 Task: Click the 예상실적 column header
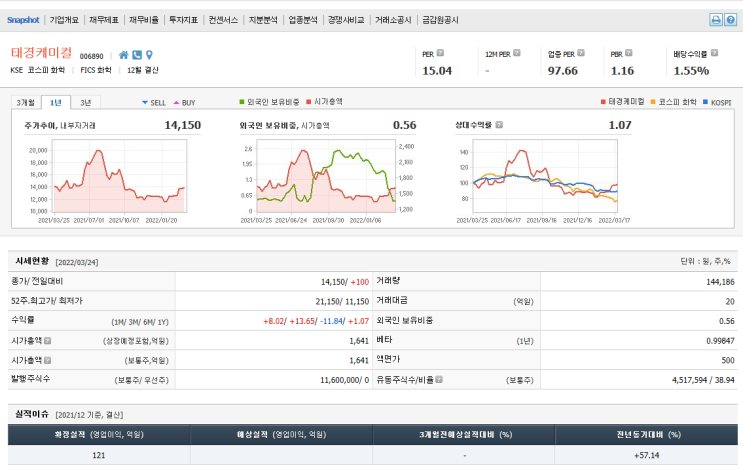[281, 434]
